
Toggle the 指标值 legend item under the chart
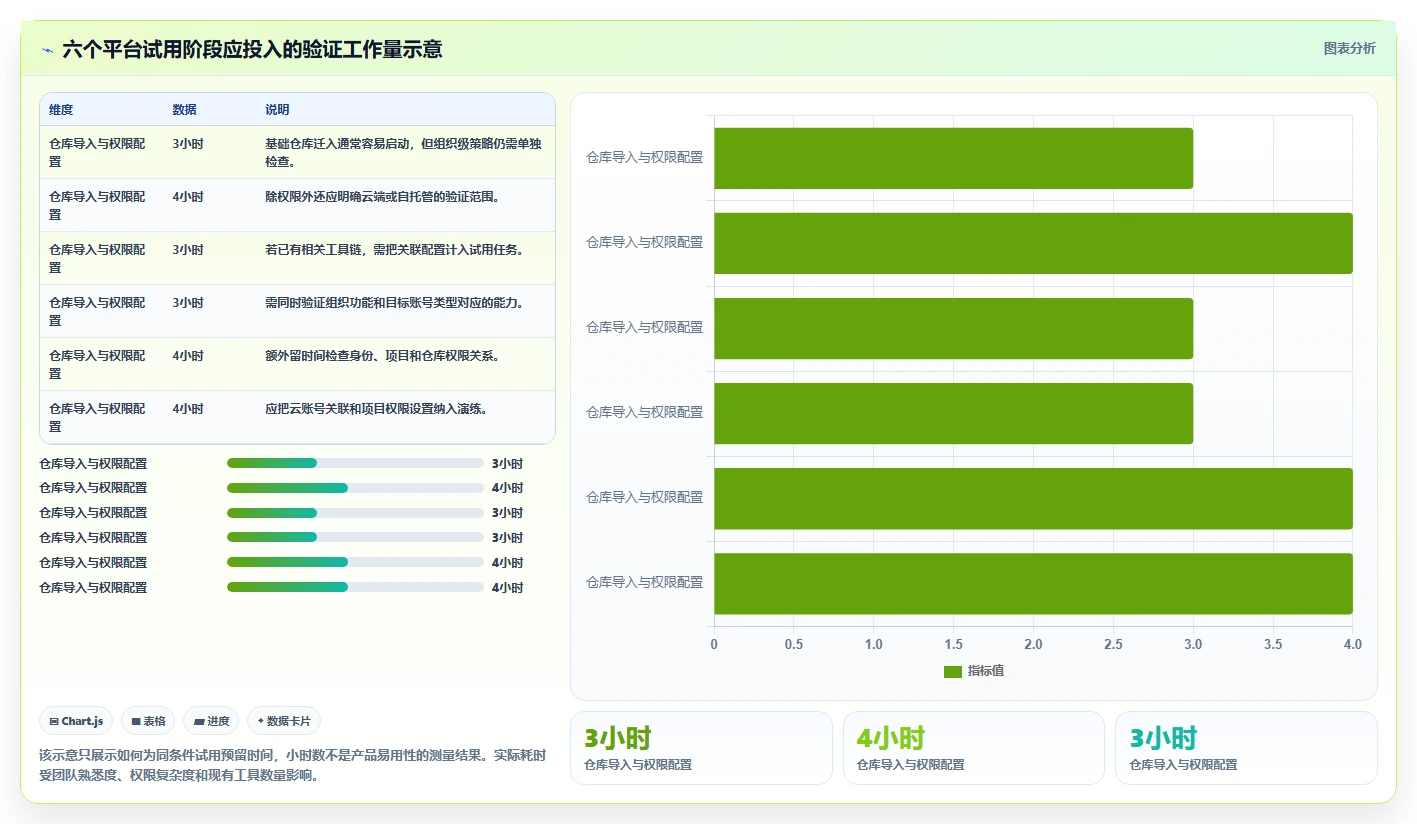point(974,671)
